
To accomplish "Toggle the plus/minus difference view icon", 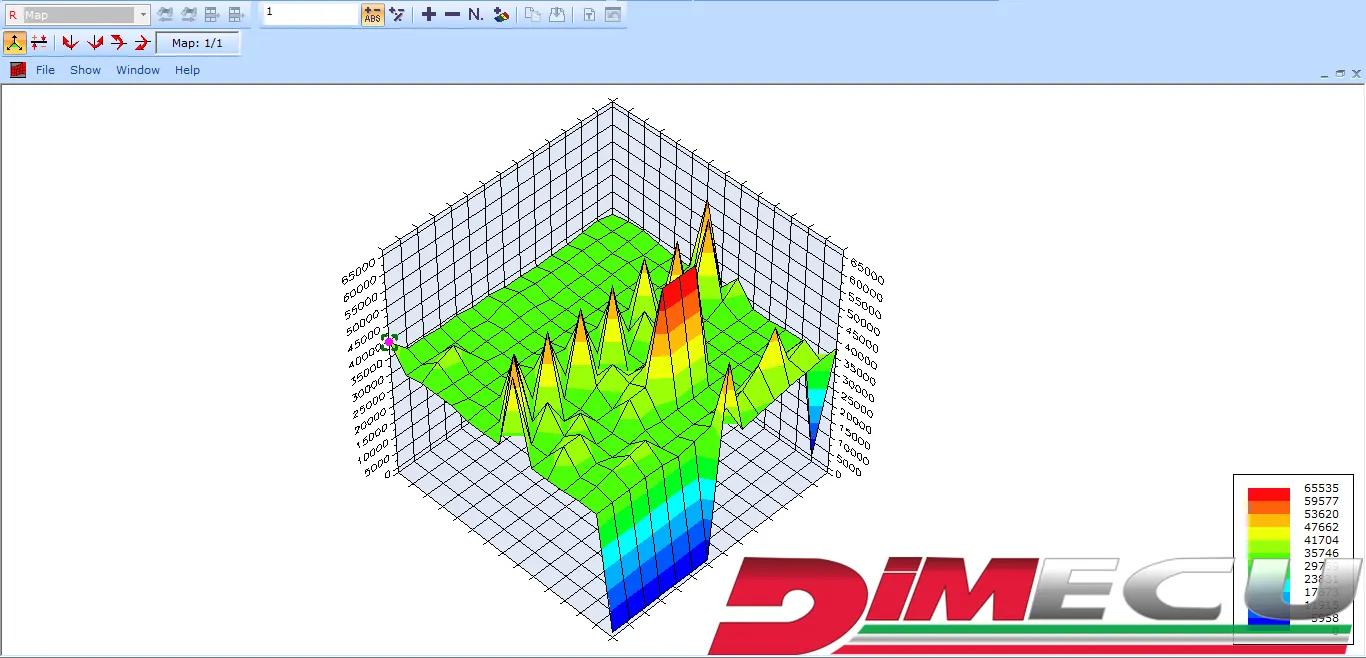I will coord(39,43).
